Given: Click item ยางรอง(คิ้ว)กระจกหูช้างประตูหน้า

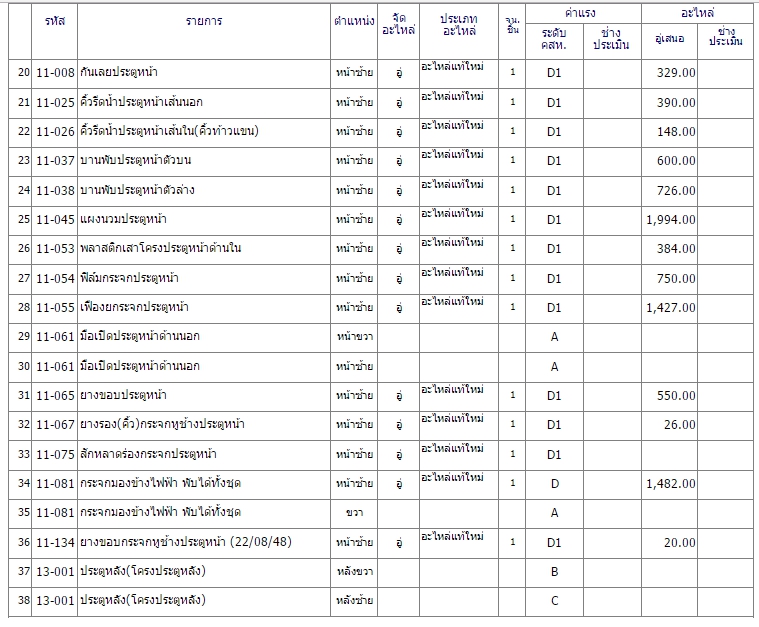Looking at the screenshot, I should (162, 424).
